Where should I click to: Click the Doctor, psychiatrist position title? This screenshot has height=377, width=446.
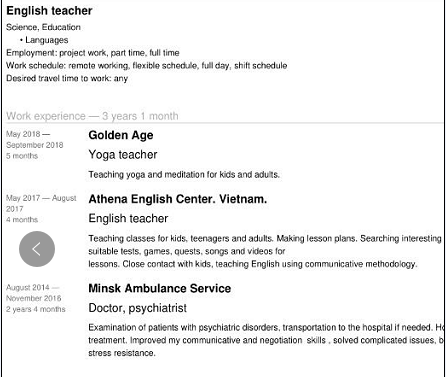[137, 308]
